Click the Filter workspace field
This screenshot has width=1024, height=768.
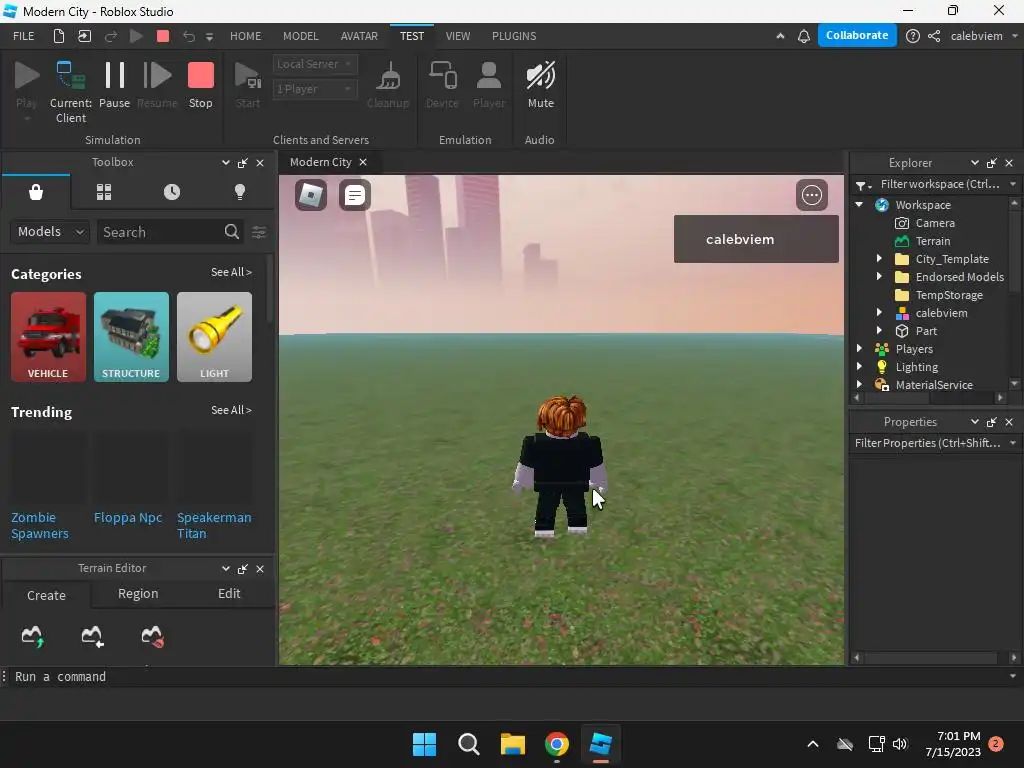click(x=939, y=185)
